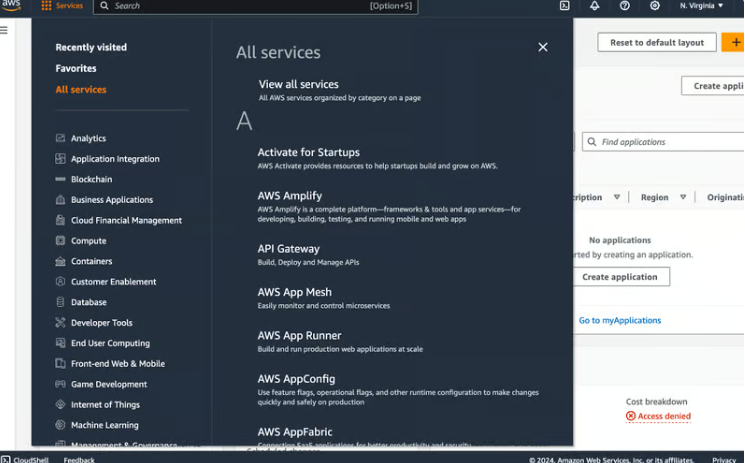Open the Machine Learning category label
745x463 pixels.
point(105,424)
